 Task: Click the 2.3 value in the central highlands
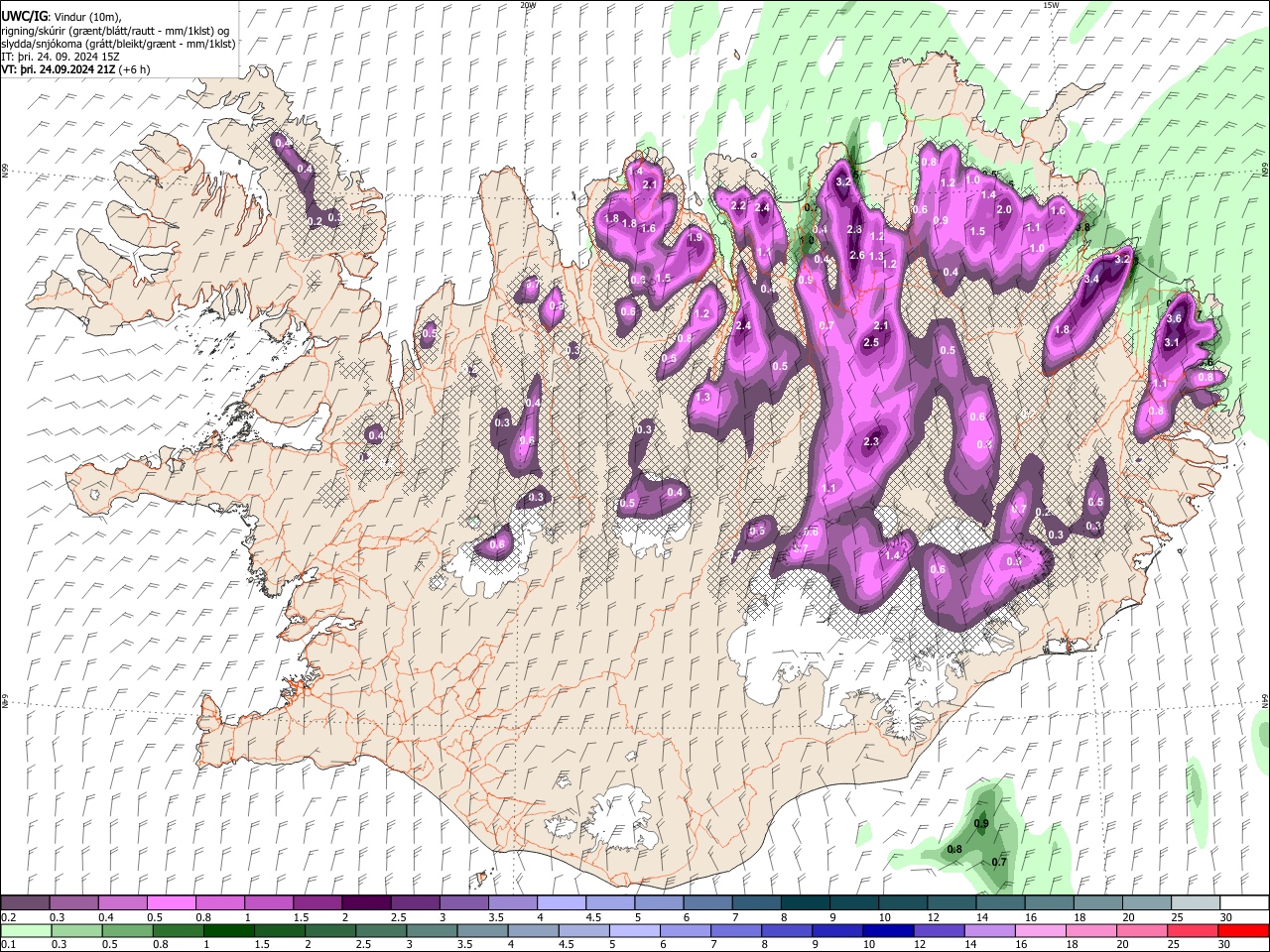click(x=872, y=442)
